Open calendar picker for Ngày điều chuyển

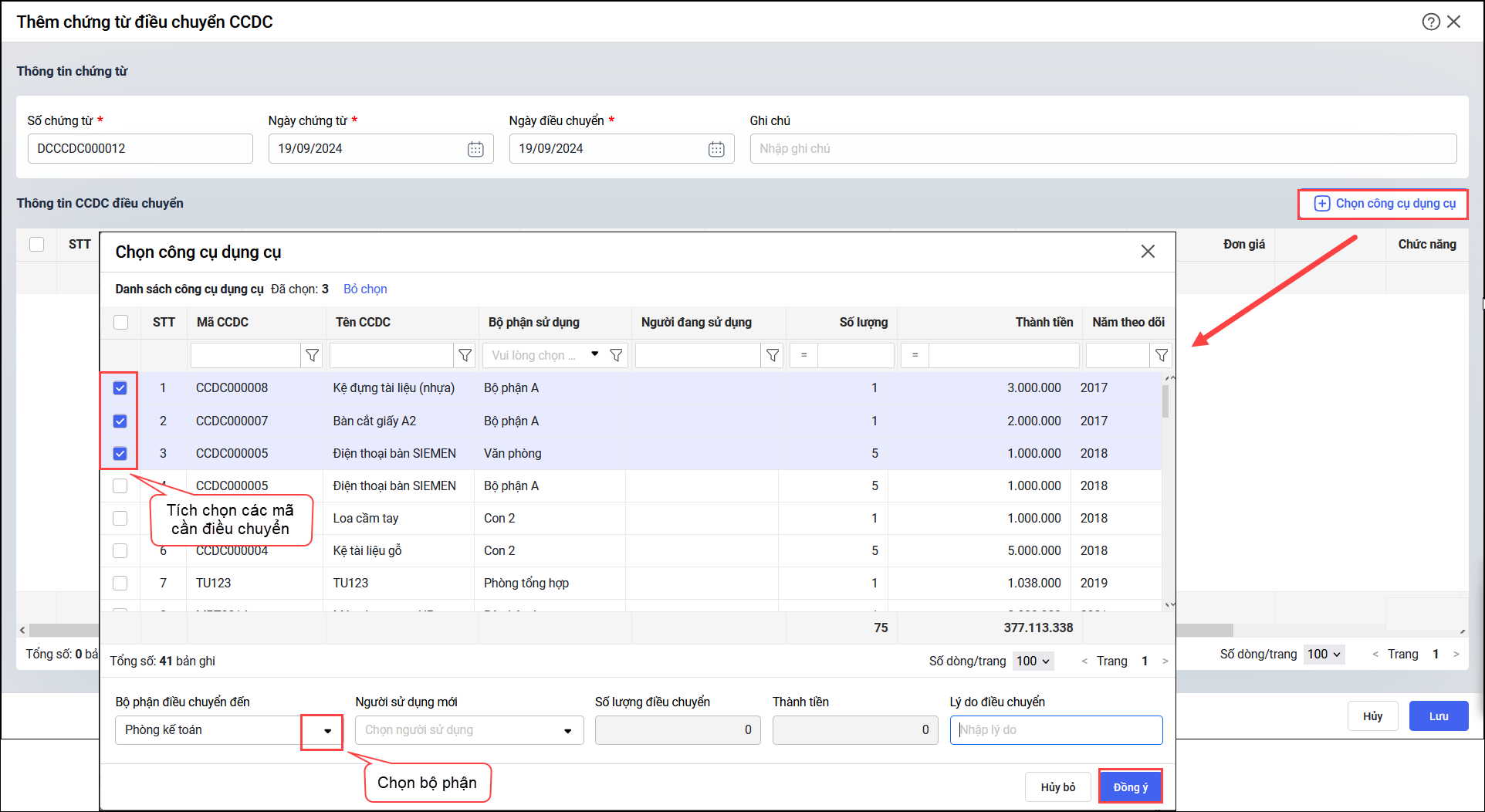[x=716, y=149]
